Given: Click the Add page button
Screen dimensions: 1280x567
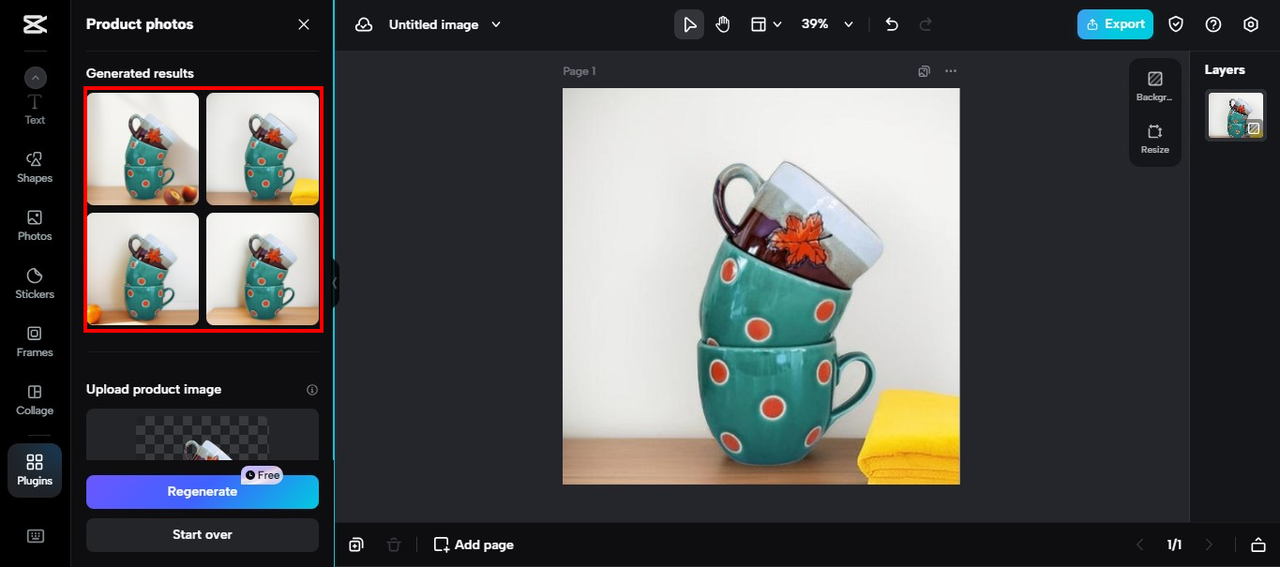Looking at the screenshot, I should [474, 544].
